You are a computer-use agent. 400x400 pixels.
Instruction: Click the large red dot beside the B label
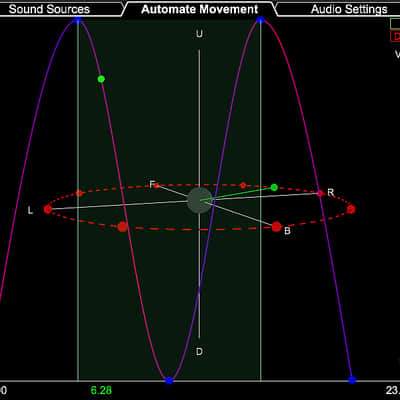pos(276,227)
